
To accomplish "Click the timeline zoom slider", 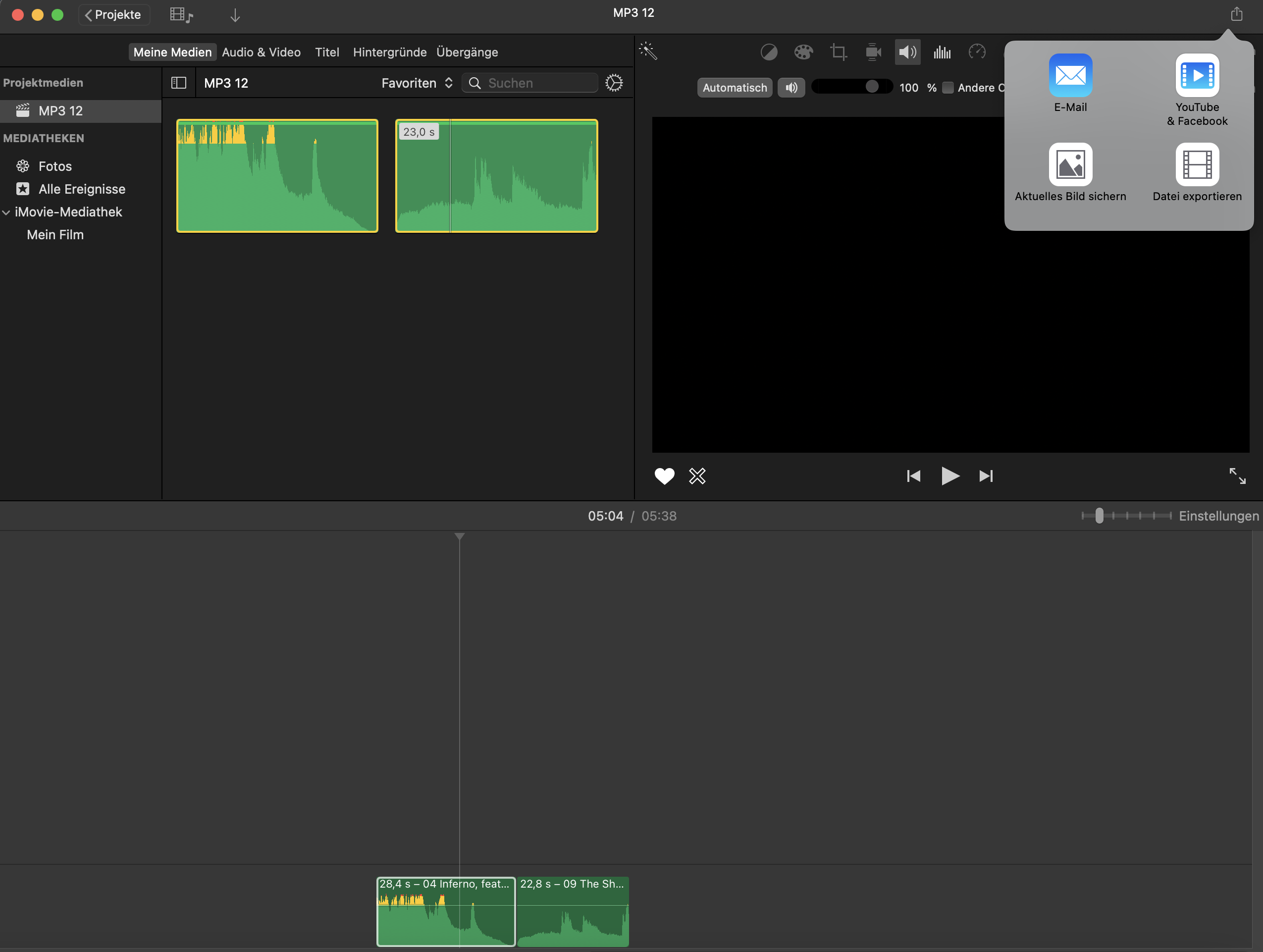I will click(x=1099, y=516).
